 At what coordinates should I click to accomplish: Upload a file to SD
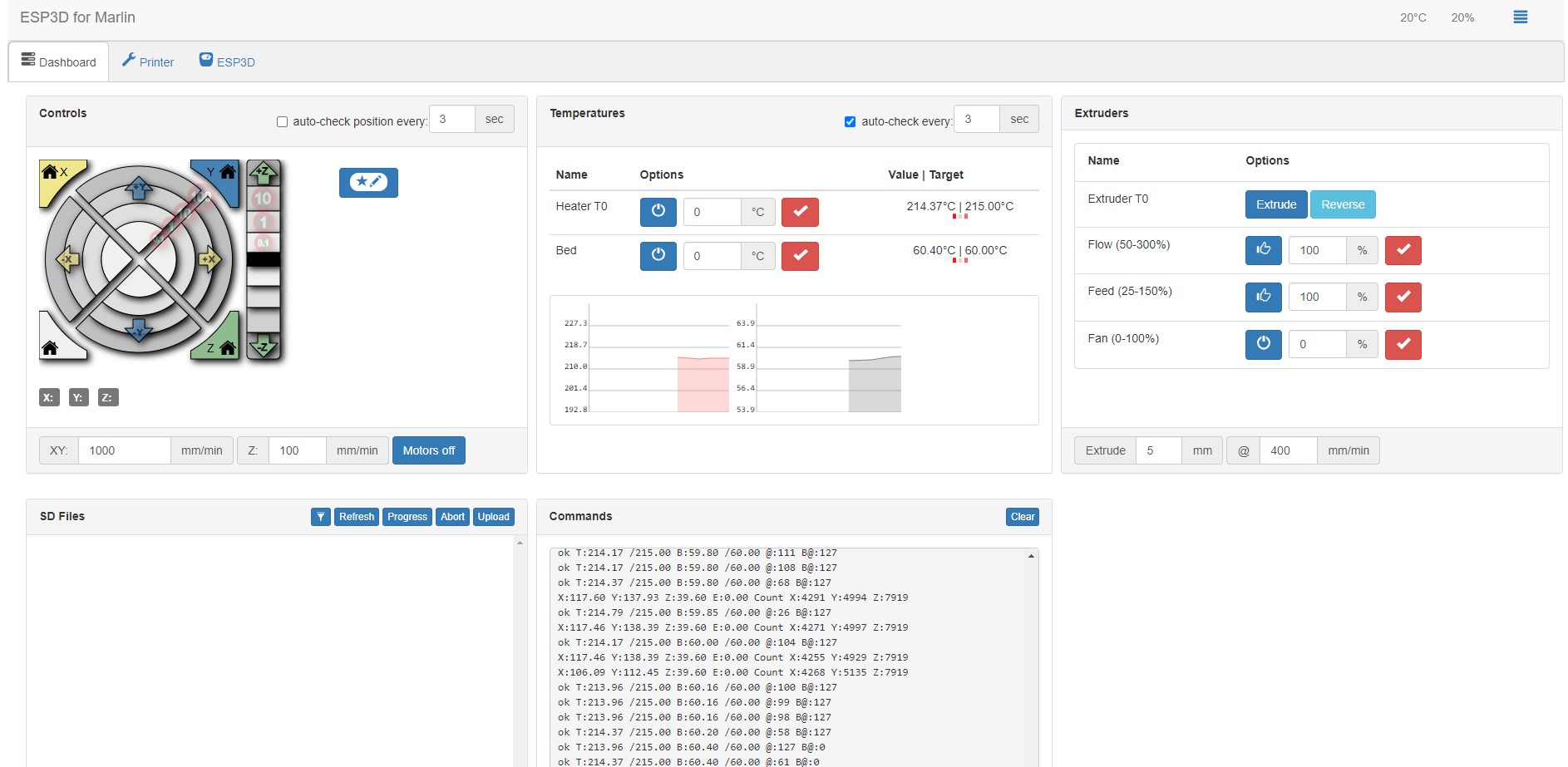pos(494,517)
